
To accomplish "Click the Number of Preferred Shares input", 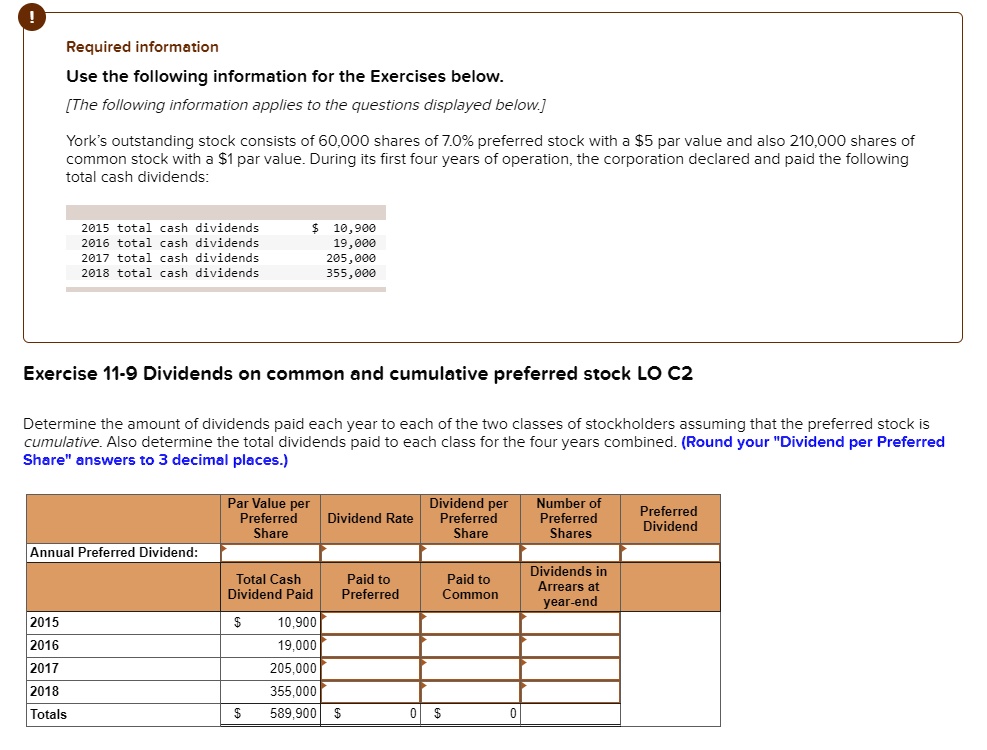I will coord(569,552).
